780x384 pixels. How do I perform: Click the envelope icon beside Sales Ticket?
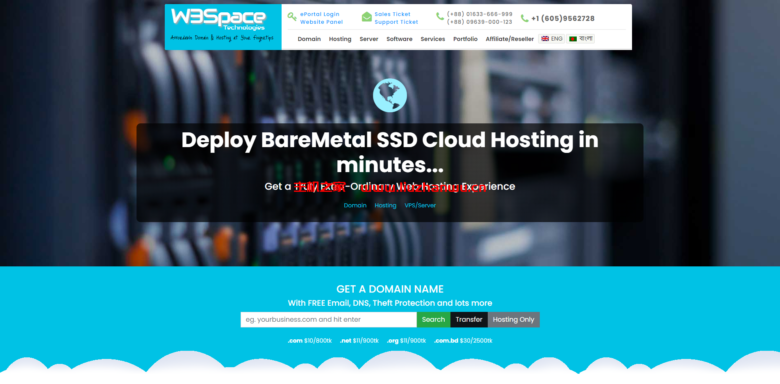point(367,17)
